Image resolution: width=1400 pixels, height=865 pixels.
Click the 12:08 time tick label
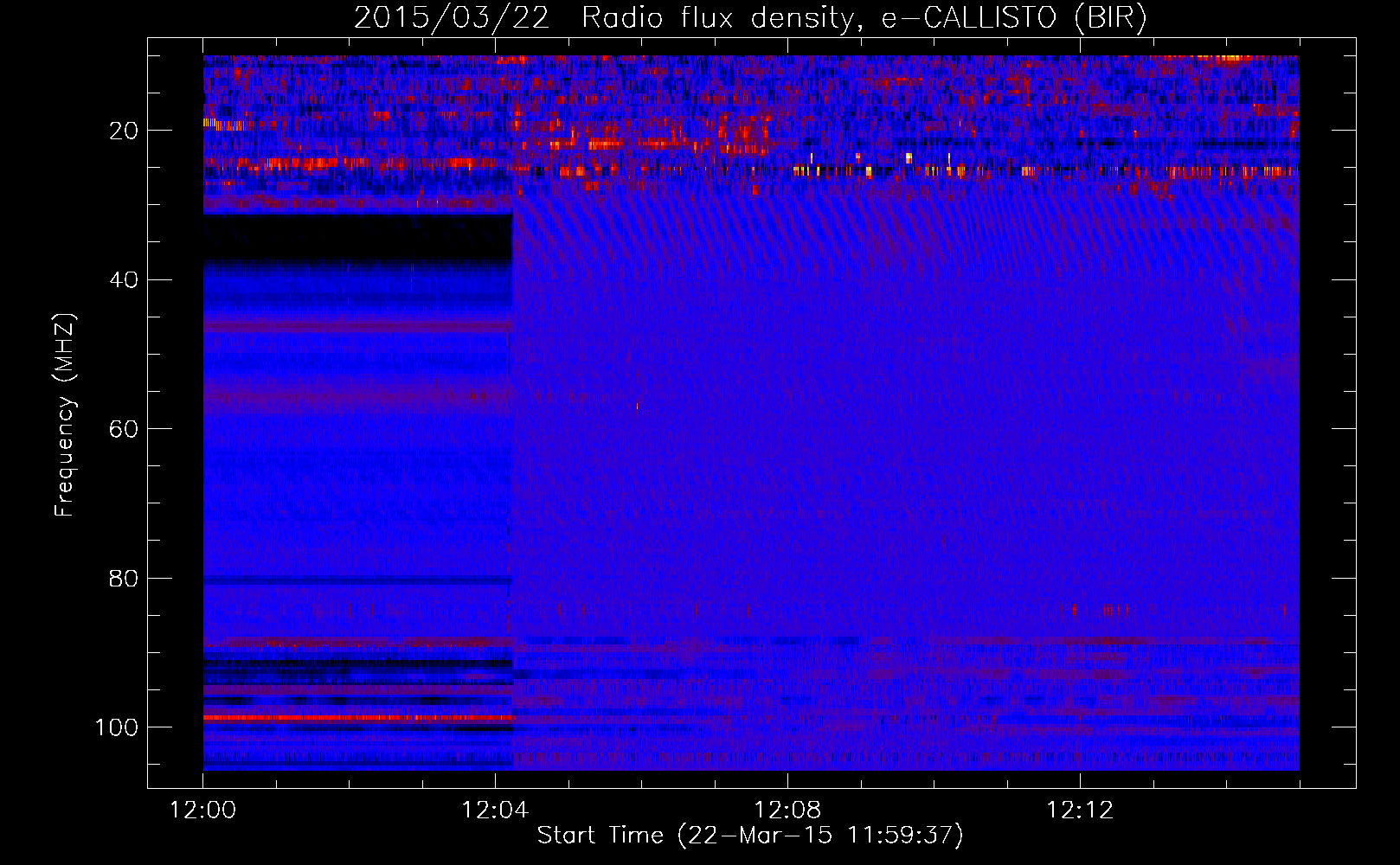coord(787,811)
